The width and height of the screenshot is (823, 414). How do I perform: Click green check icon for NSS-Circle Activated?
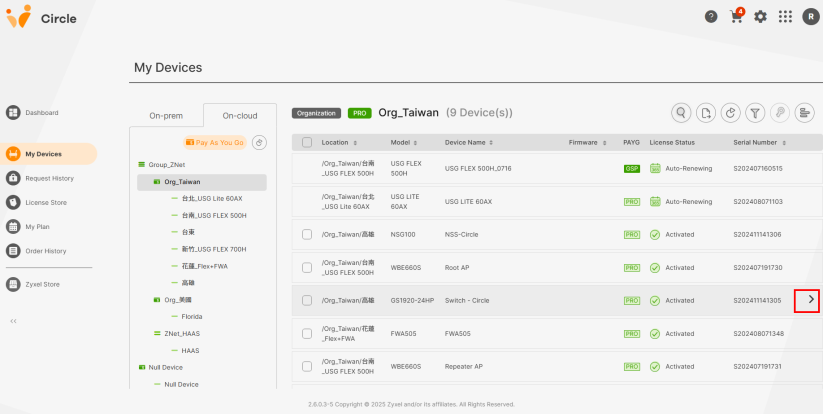tap(655, 235)
